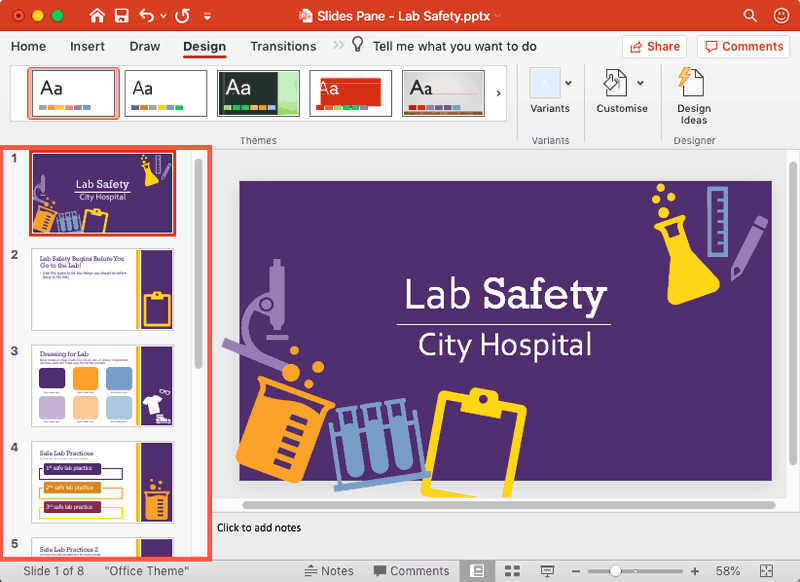Switch to Slide Sorter view
The height and width of the screenshot is (582, 800).
512,571
